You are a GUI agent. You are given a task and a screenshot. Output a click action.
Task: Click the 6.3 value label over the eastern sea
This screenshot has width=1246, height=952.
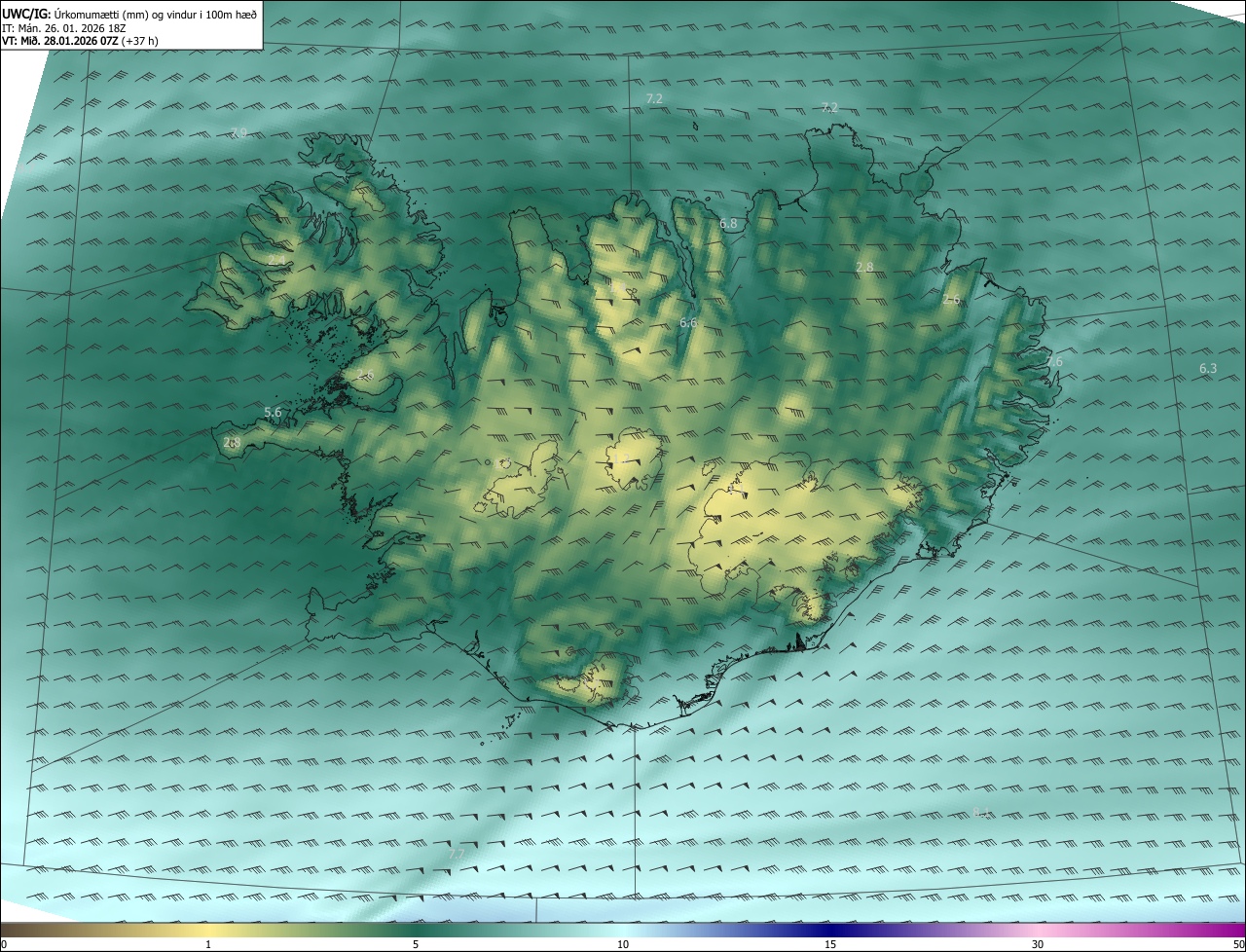[x=1208, y=369]
